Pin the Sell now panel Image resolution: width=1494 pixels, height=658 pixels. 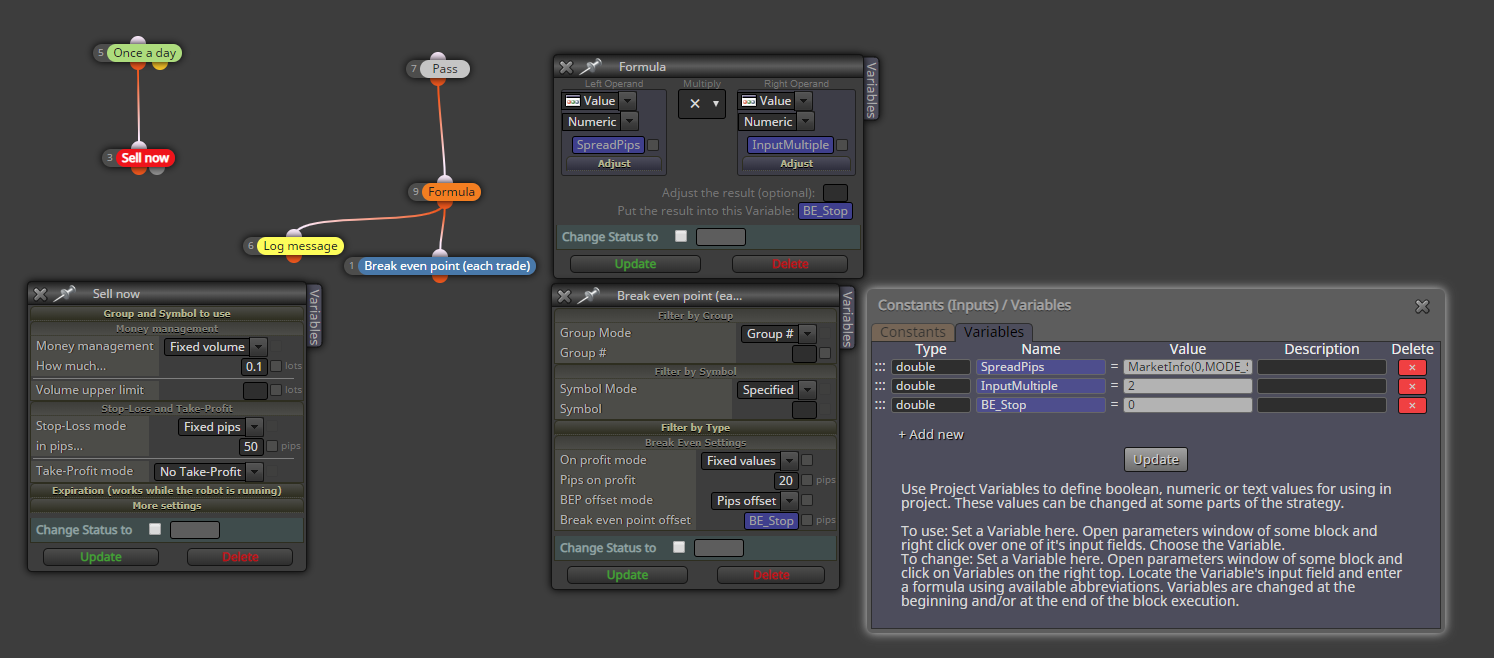64,294
